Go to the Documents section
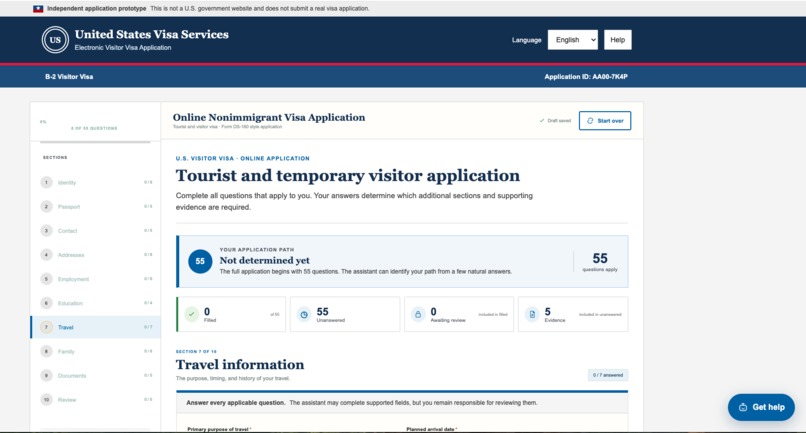 pos(96,376)
